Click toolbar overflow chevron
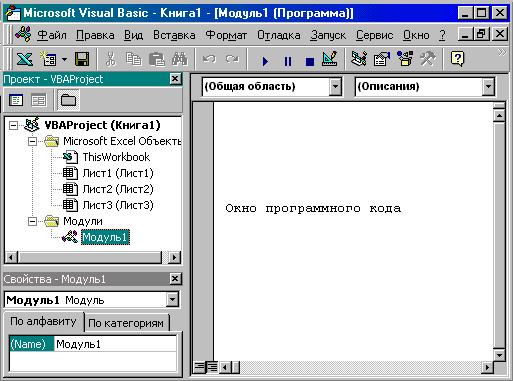 [502, 53]
